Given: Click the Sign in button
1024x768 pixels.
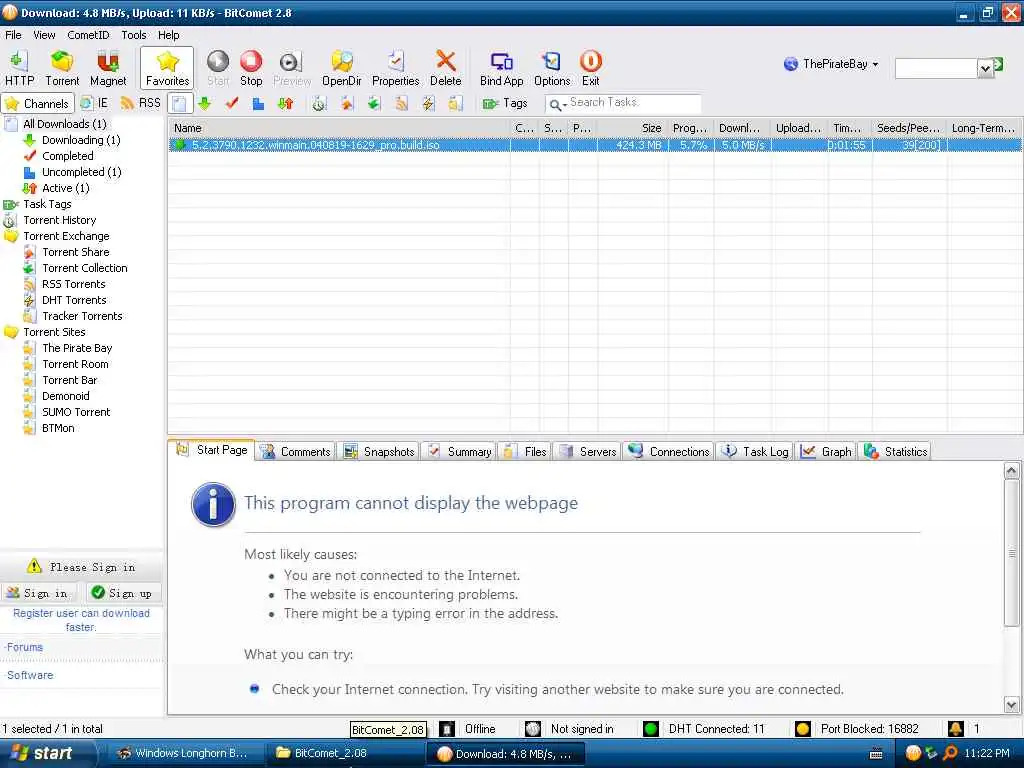Looking at the screenshot, I should click(x=38, y=593).
